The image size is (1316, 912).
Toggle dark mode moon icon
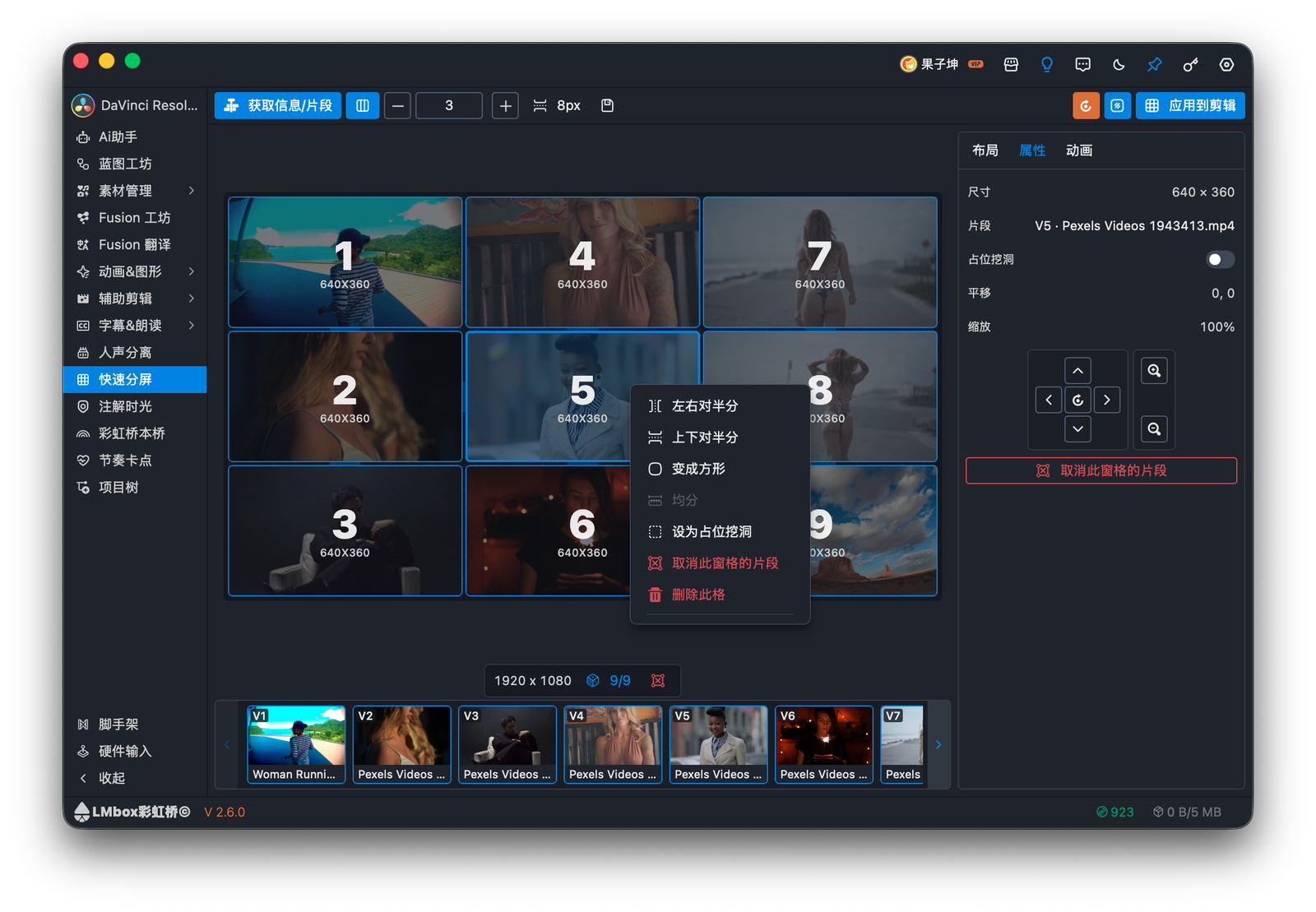pos(1119,65)
